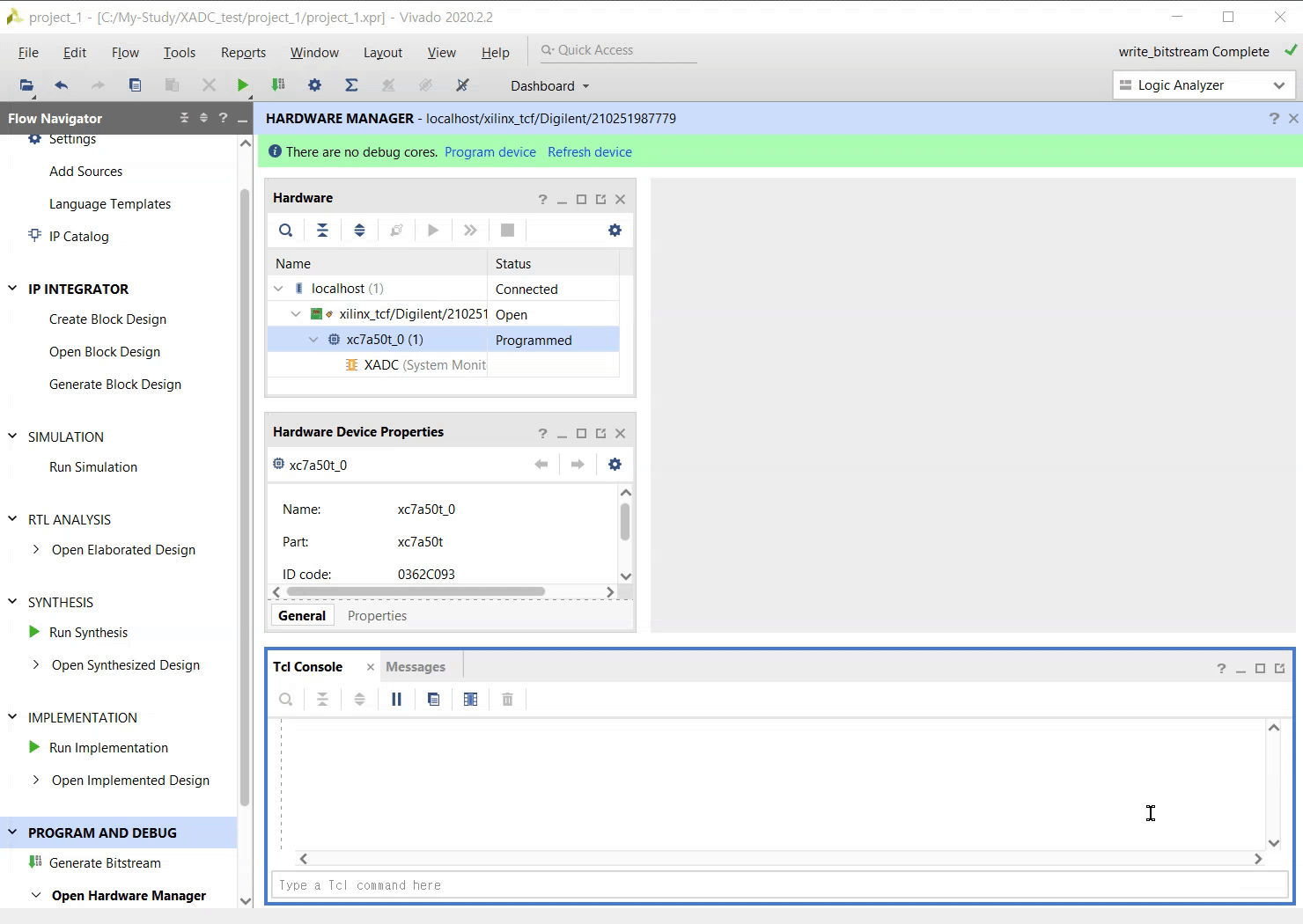Viewport: 1303px width, 924px height.
Task: Click Run Simulation
Action: (93, 467)
